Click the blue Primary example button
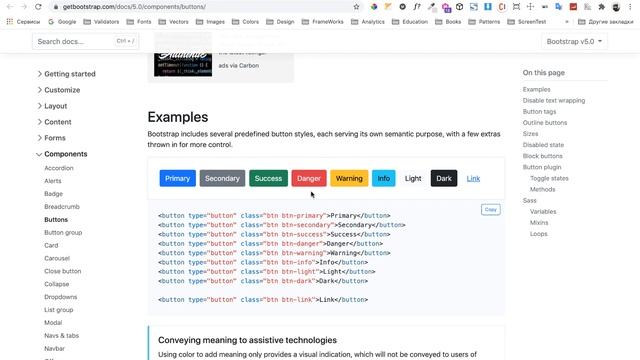 point(178,178)
